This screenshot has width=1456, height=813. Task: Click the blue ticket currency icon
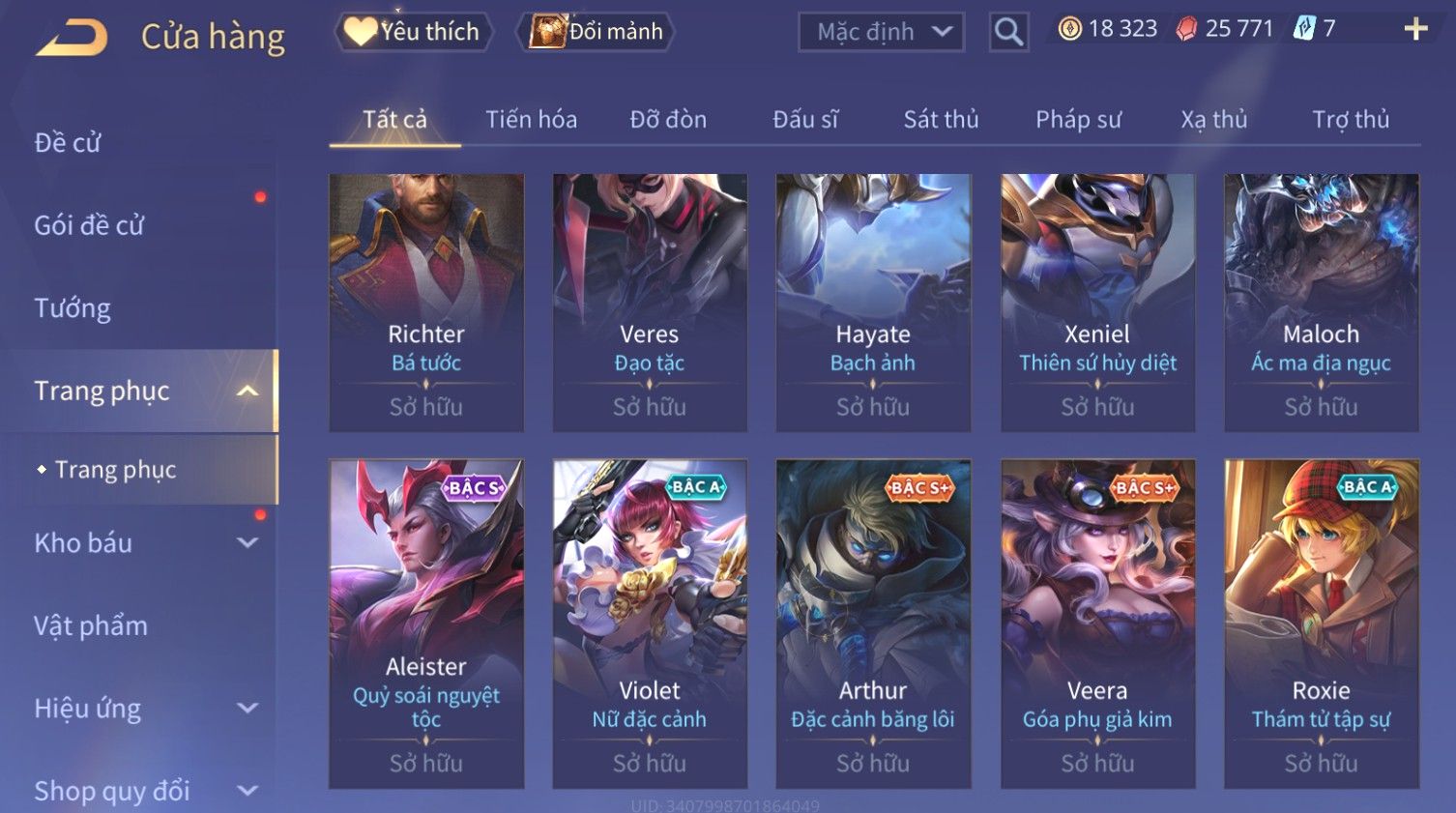pyautogui.click(x=1304, y=29)
